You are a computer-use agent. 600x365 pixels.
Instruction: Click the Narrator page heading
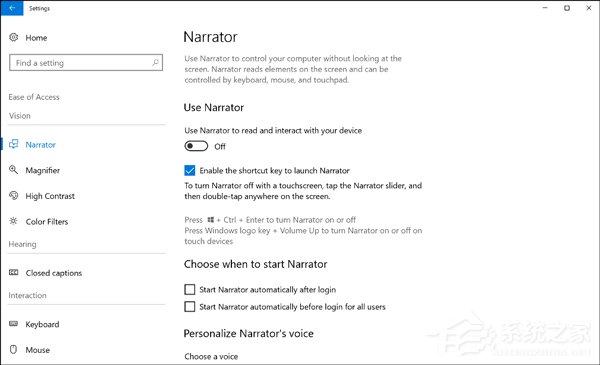210,37
